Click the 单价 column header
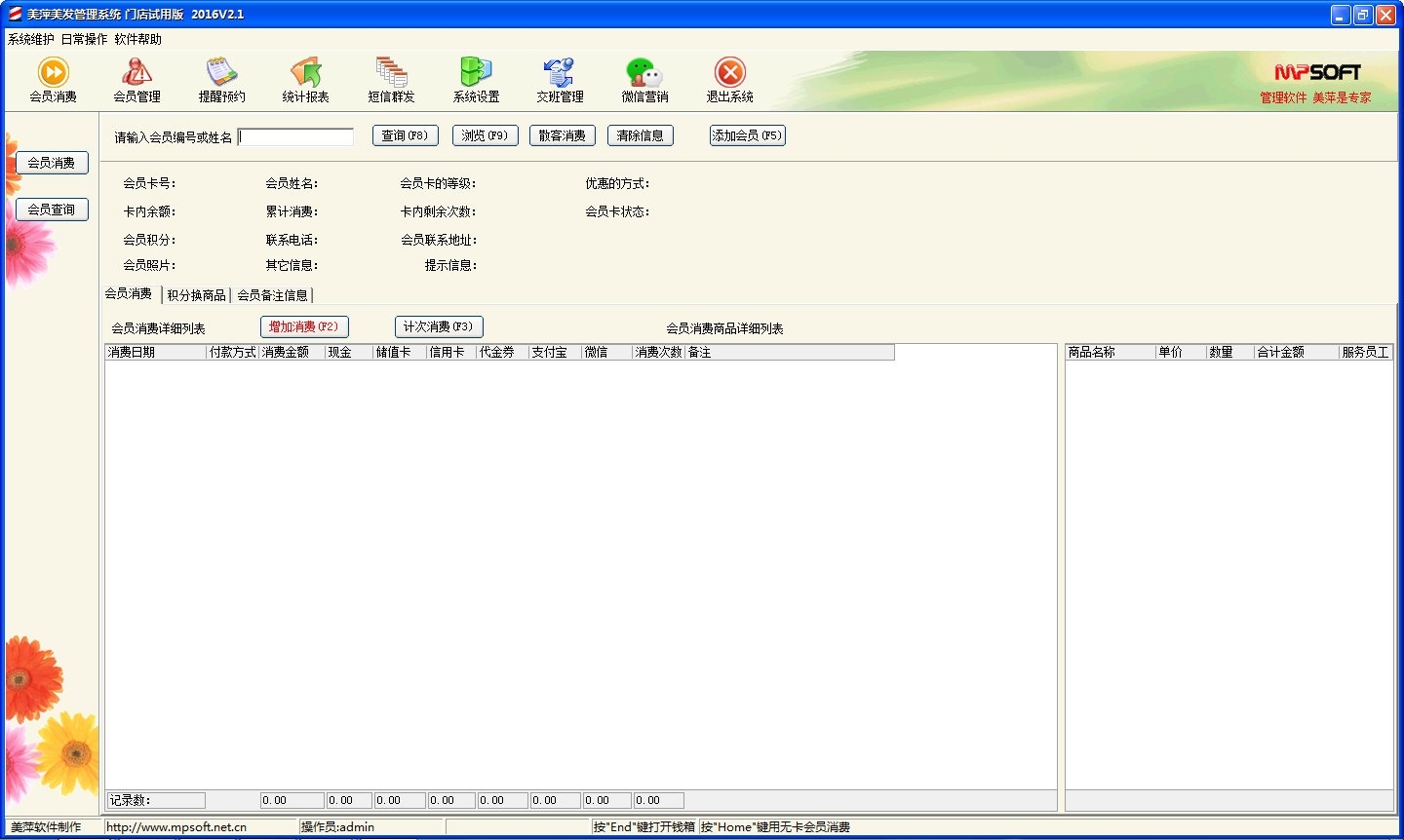1404x840 pixels. pos(1181,352)
